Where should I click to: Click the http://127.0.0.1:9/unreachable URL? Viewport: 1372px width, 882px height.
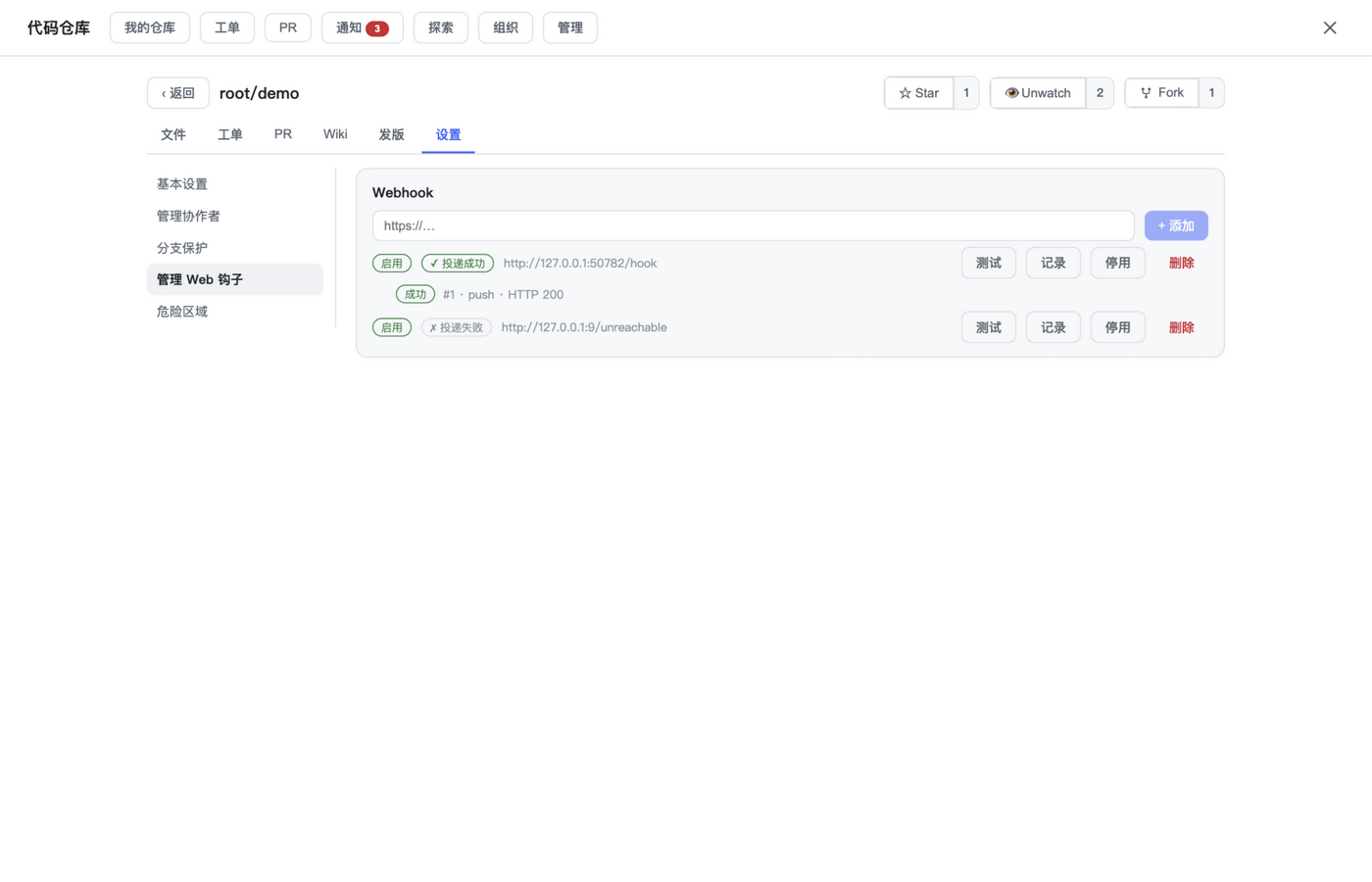584,327
